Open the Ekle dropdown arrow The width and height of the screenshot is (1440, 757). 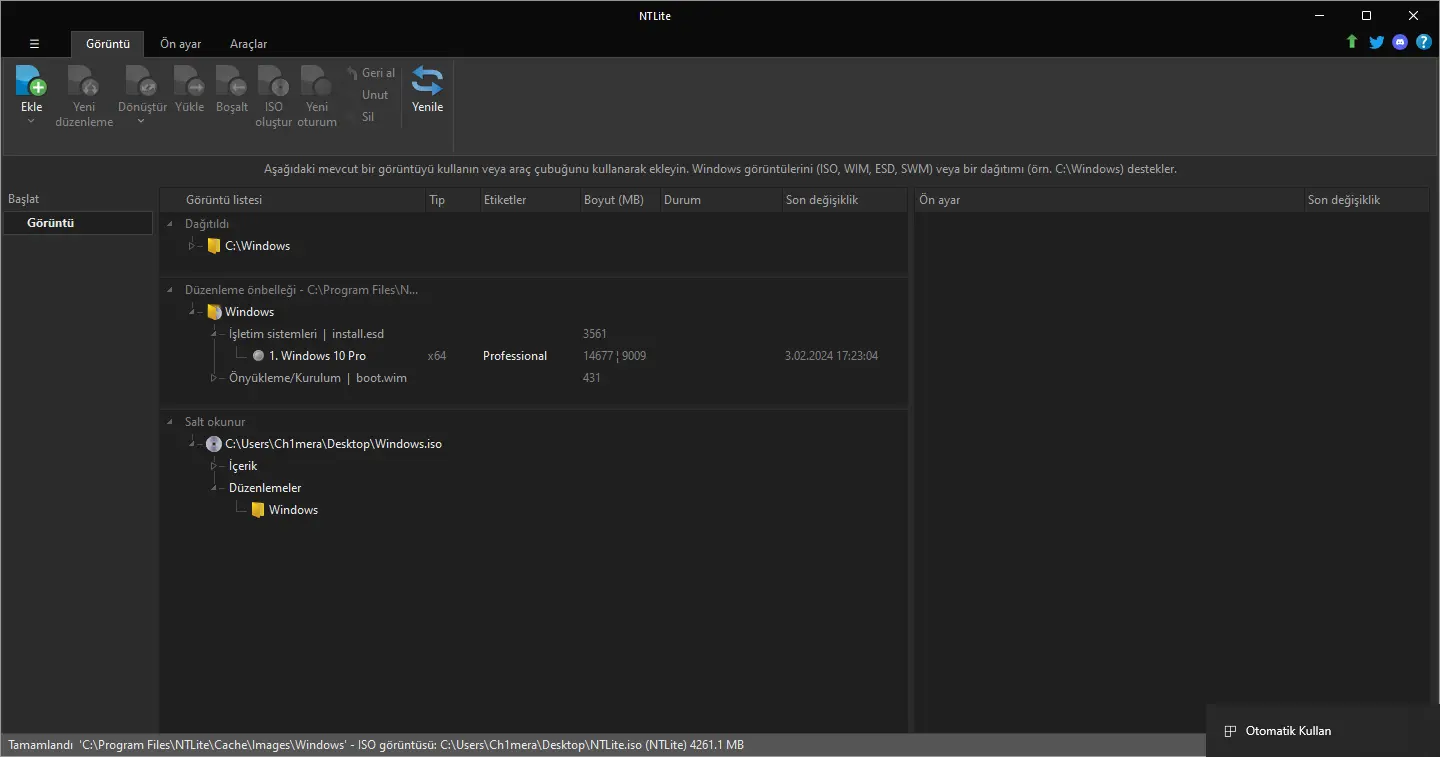pos(31,121)
